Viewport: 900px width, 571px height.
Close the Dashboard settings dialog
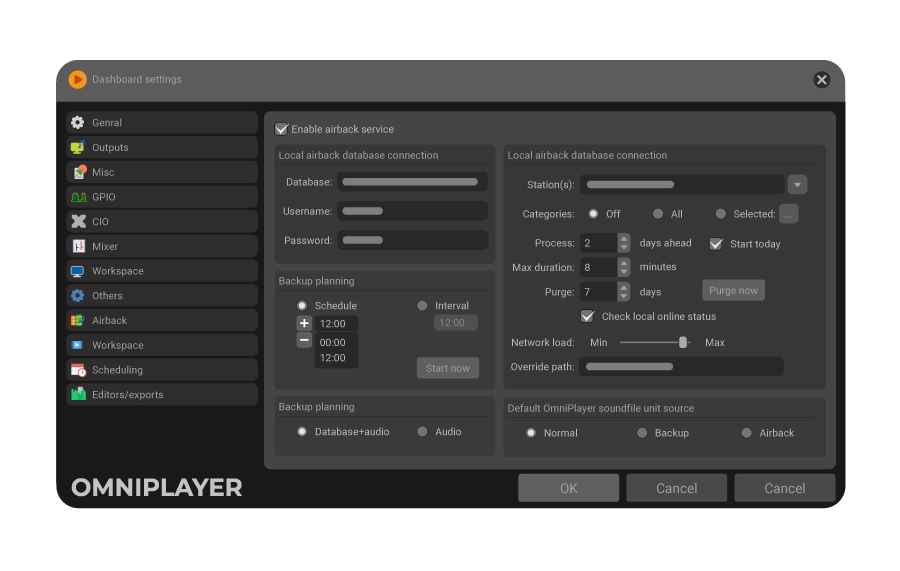[x=821, y=79]
